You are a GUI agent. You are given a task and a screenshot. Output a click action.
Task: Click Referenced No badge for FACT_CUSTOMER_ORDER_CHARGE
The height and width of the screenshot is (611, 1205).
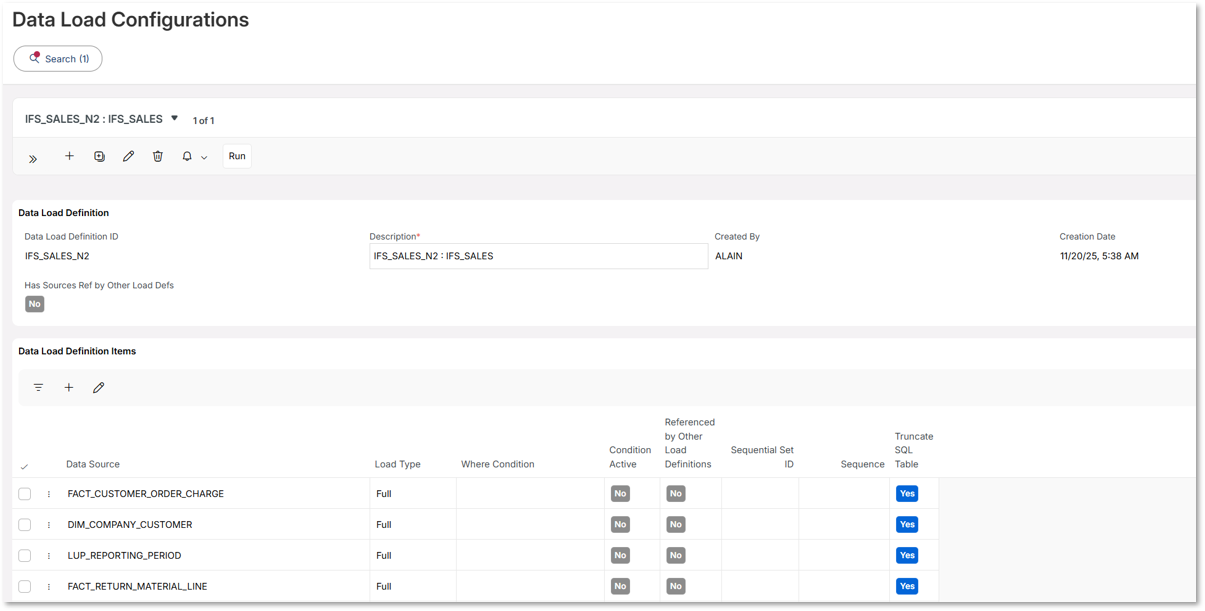(676, 494)
